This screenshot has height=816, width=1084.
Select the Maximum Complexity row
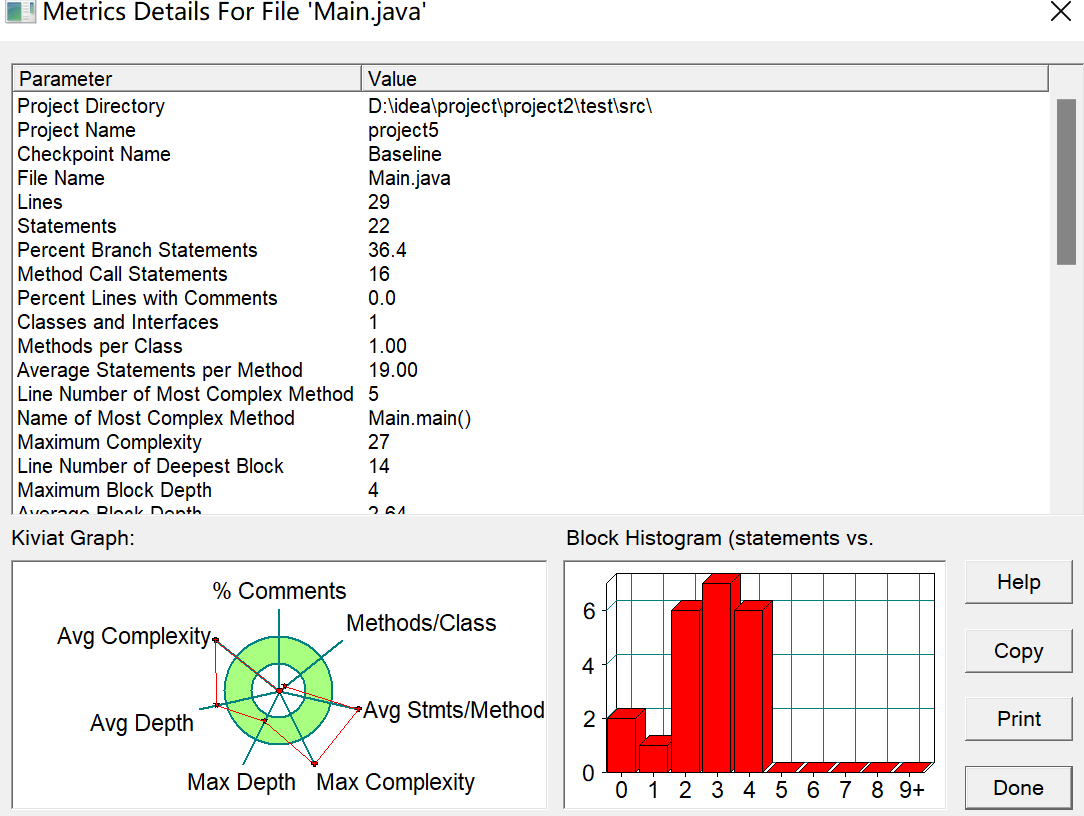click(530, 442)
